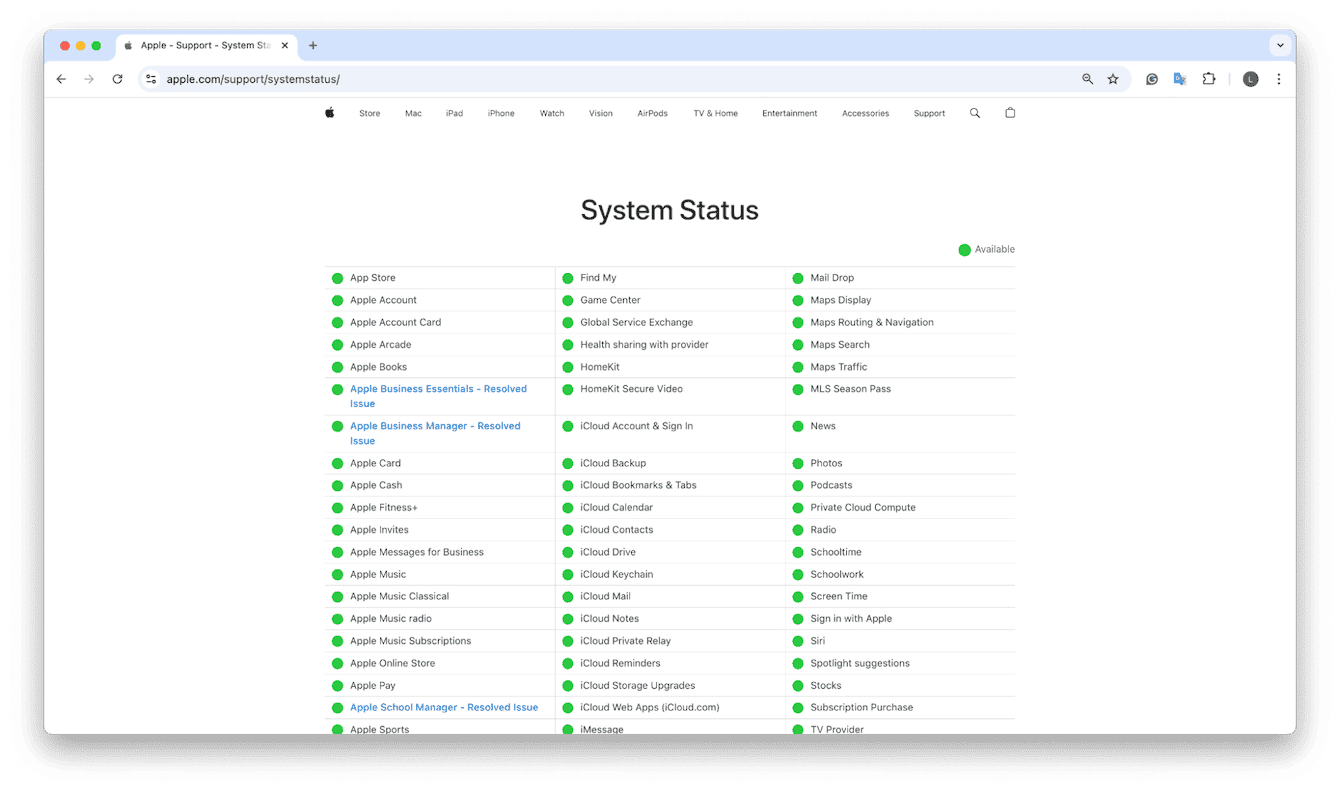Select Support in Apple's navigation menu
1340x793 pixels.
929,113
